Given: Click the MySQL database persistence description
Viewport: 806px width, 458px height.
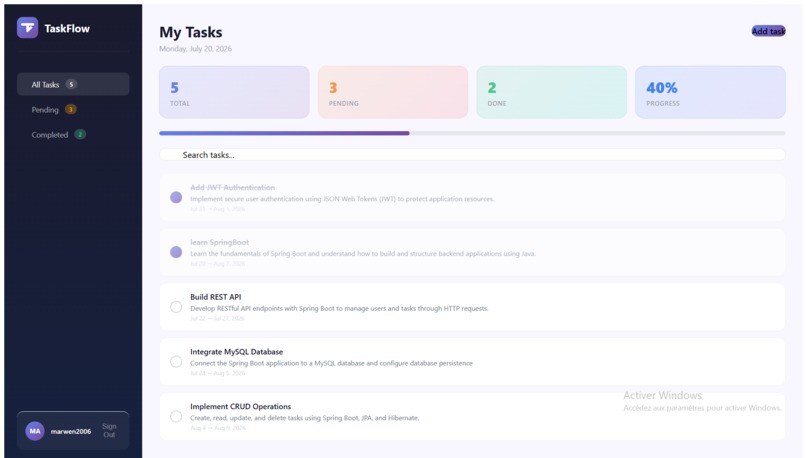Looking at the screenshot, I should point(332,363).
